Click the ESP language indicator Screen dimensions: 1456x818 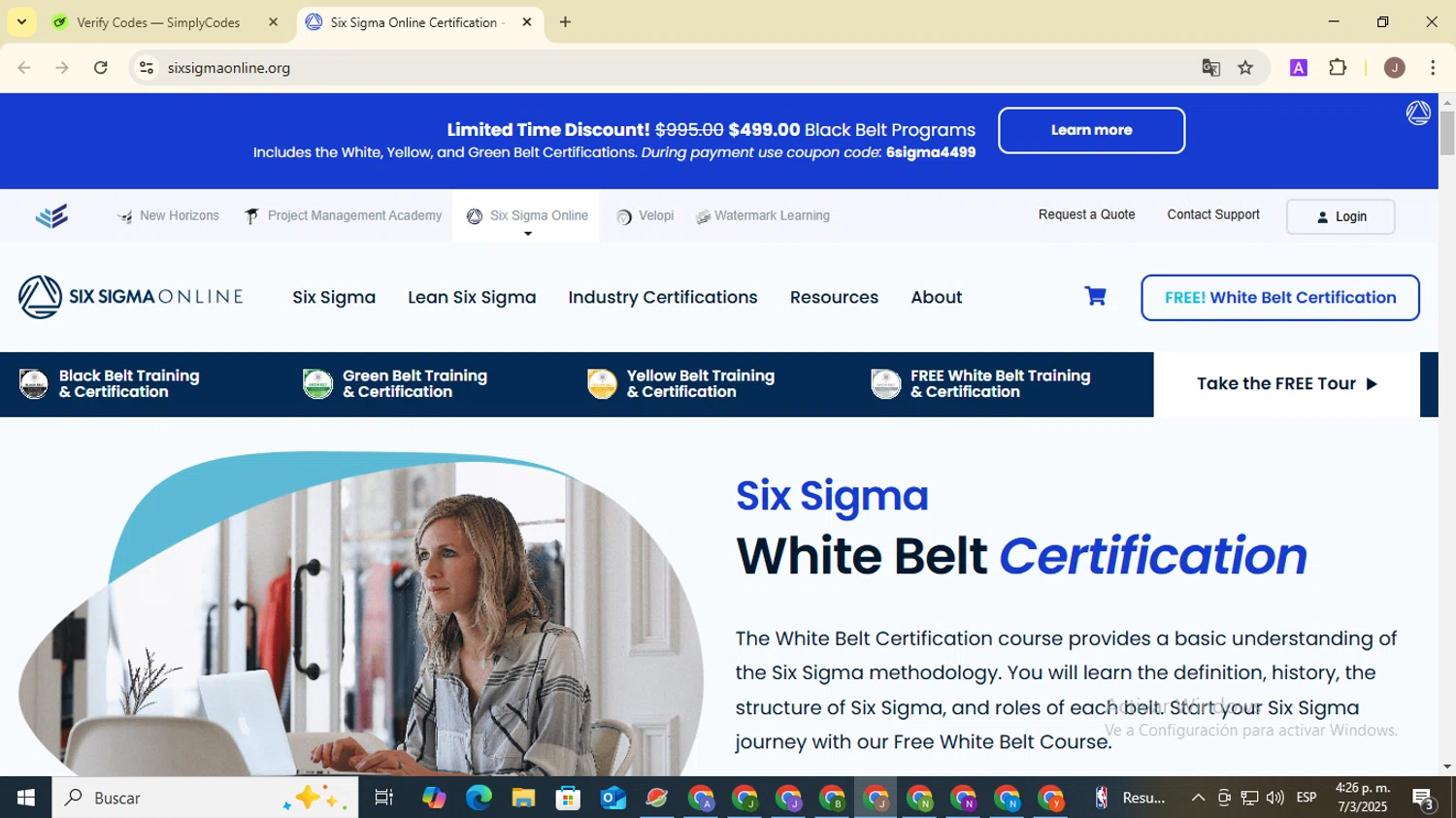click(x=1307, y=798)
